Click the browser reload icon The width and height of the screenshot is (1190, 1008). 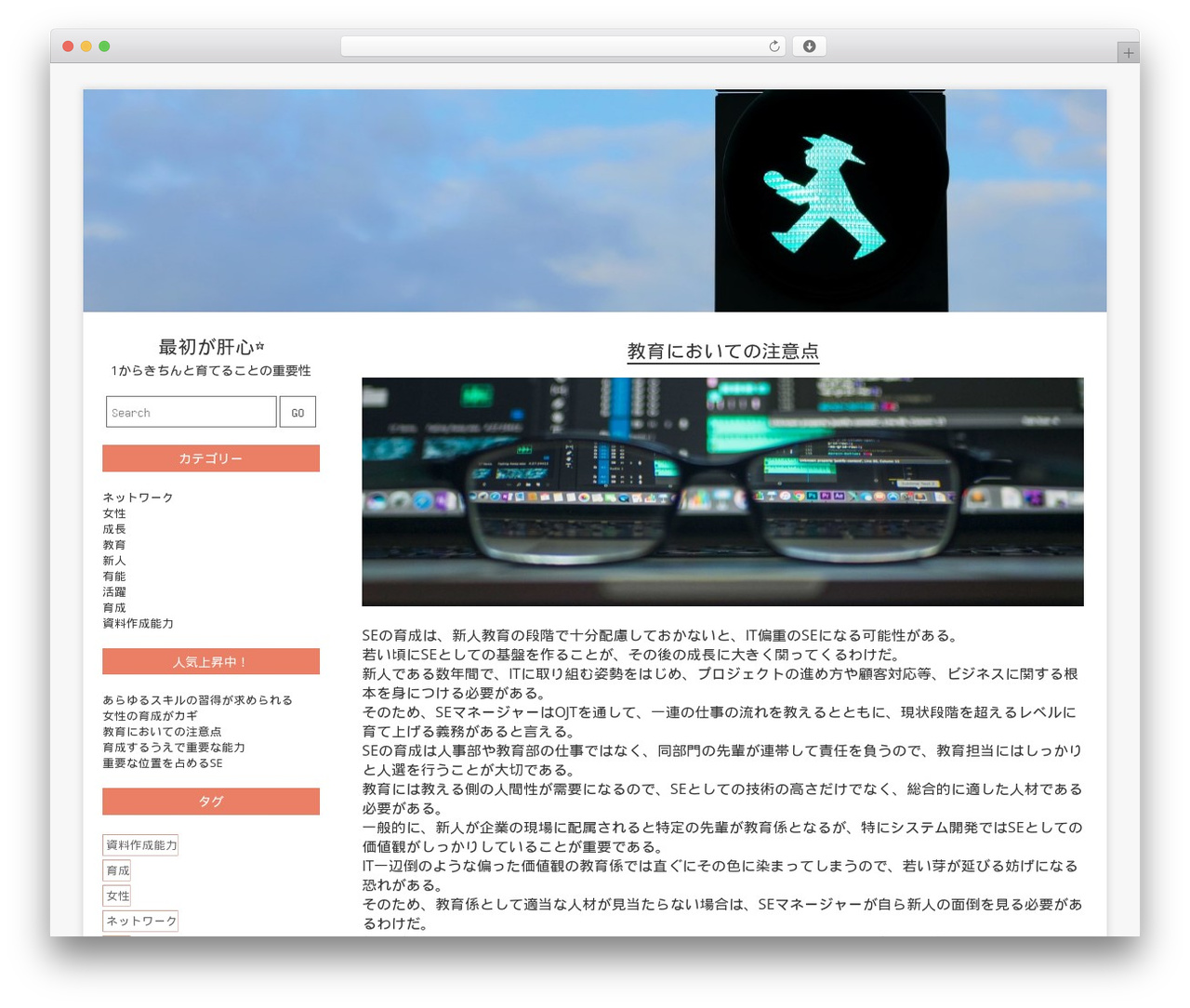coord(774,46)
